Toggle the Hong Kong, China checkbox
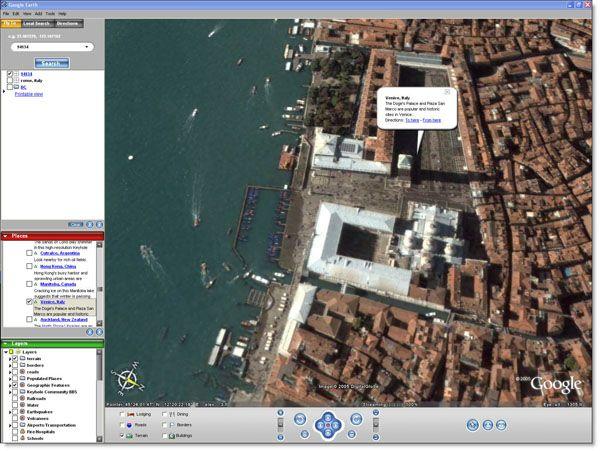The width and height of the screenshot is (600, 451). [x=29, y=266]
